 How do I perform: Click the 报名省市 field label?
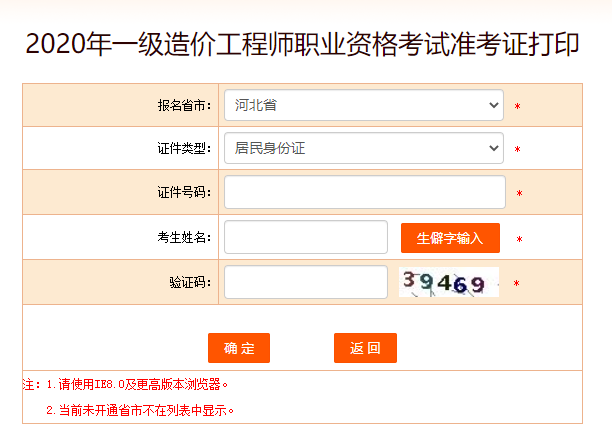[184, 105]
